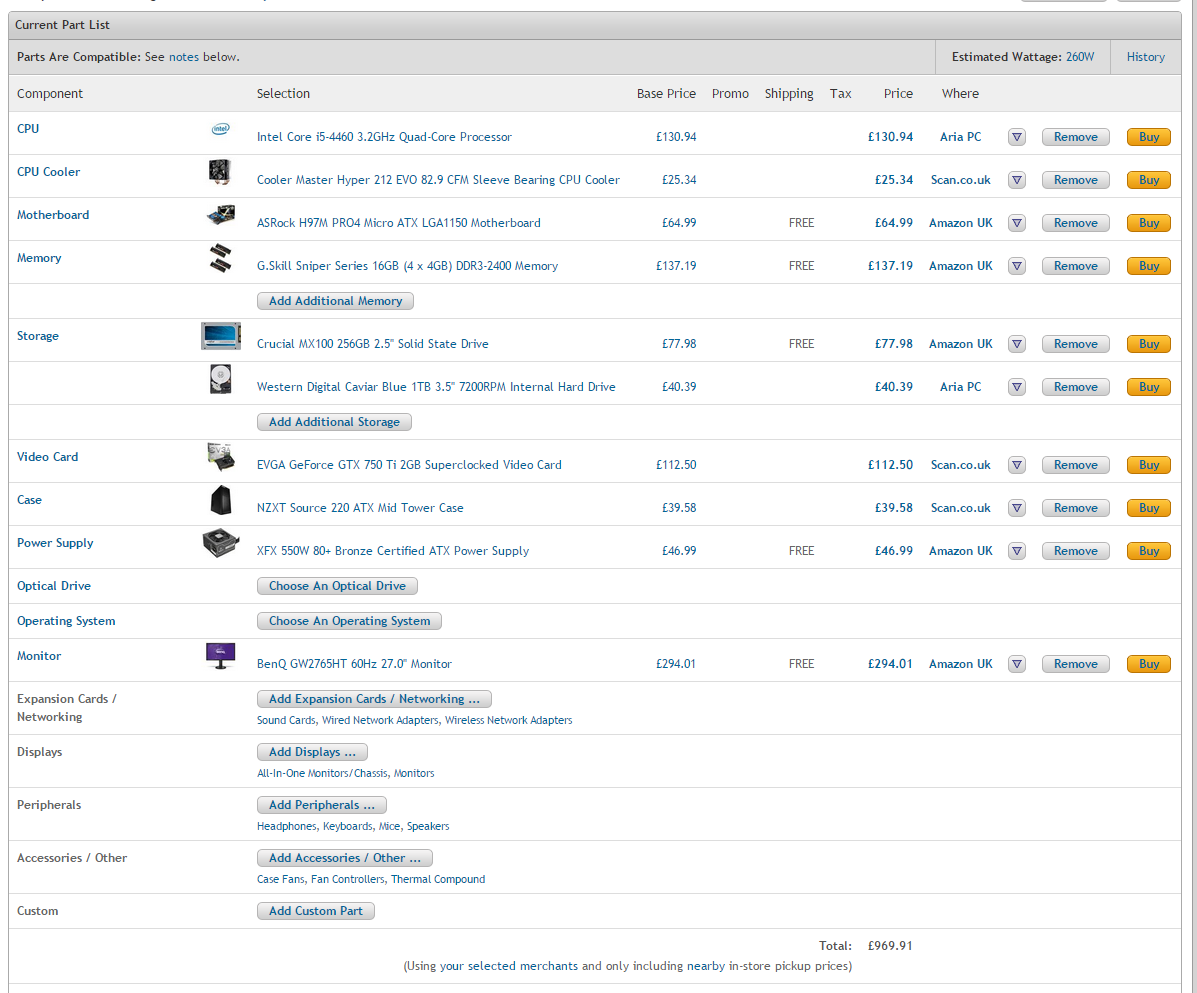Open merchant dropdown arrow for ASRock motherboard row

(x=1017, y=223)
